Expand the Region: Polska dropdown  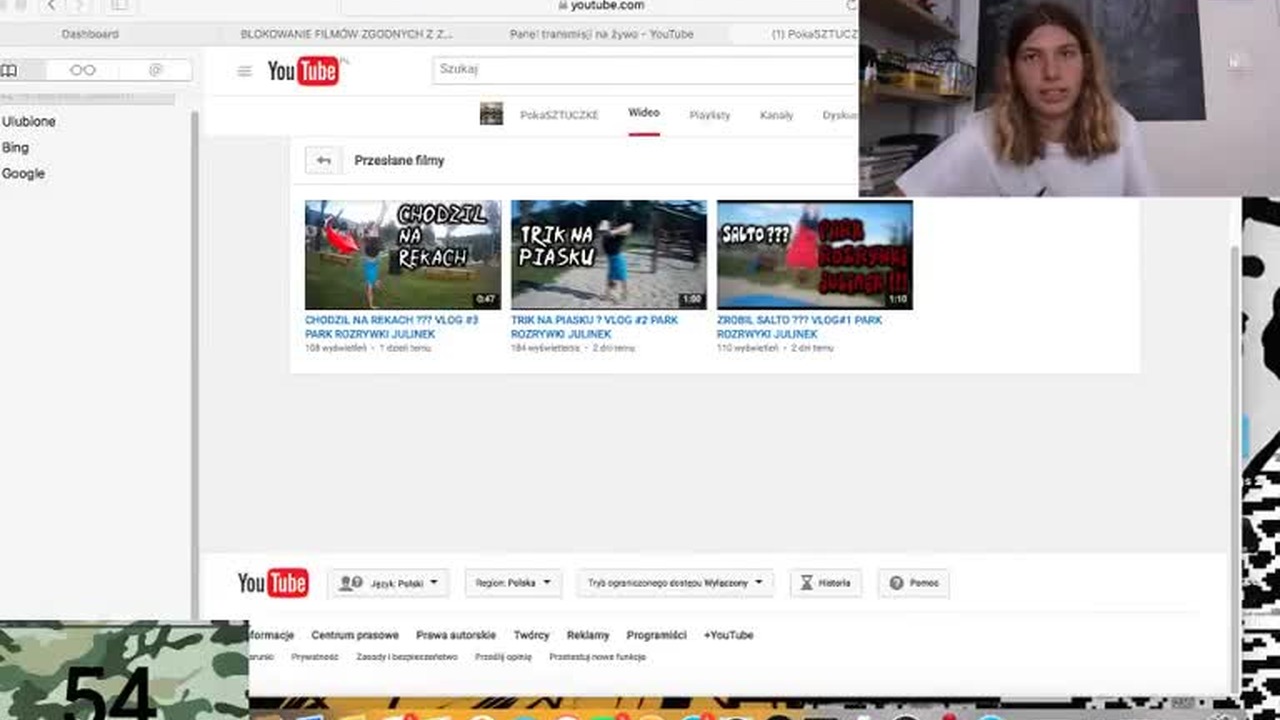pyautogui.click(x=513, y=583)
